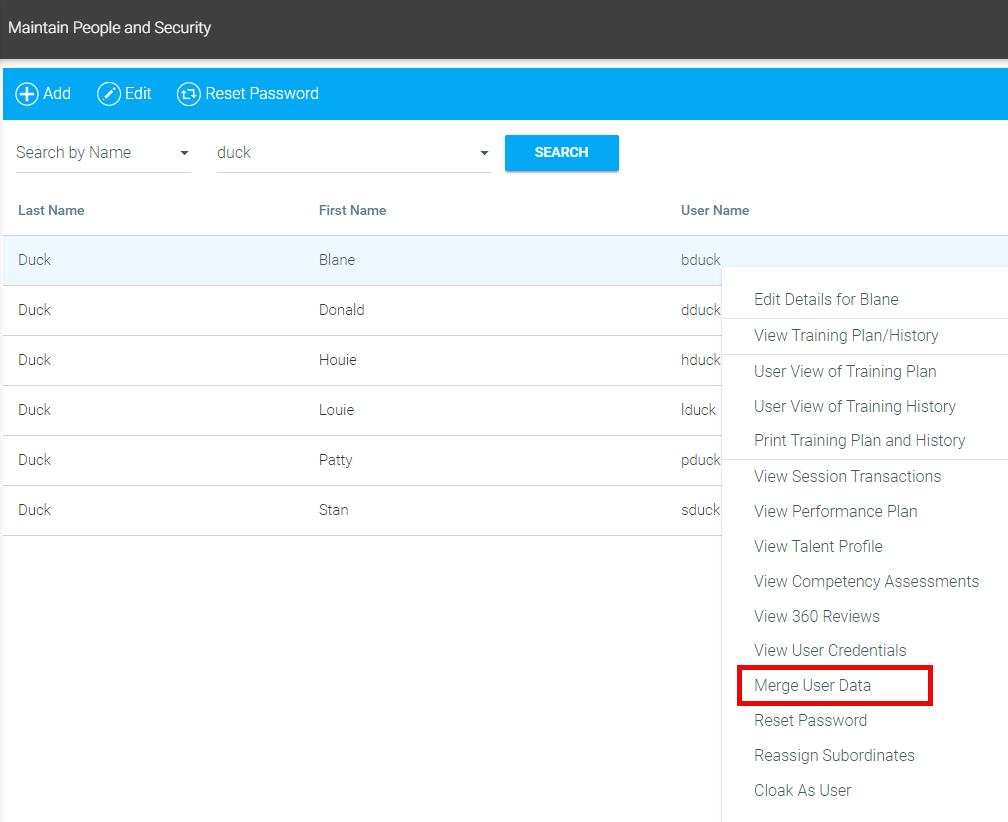
Task: Choose View Talent Profile from menu
Action: (x=818, y=546)
